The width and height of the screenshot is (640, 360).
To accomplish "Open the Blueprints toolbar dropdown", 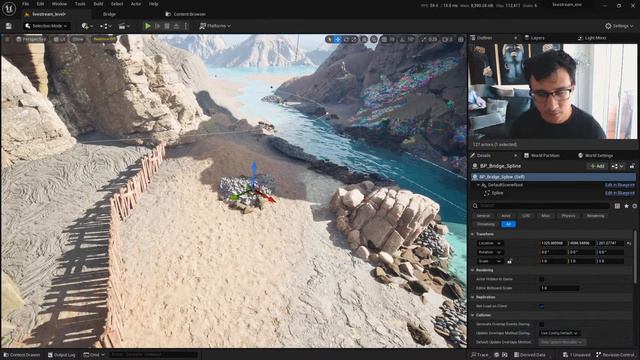I will point(105,26).
